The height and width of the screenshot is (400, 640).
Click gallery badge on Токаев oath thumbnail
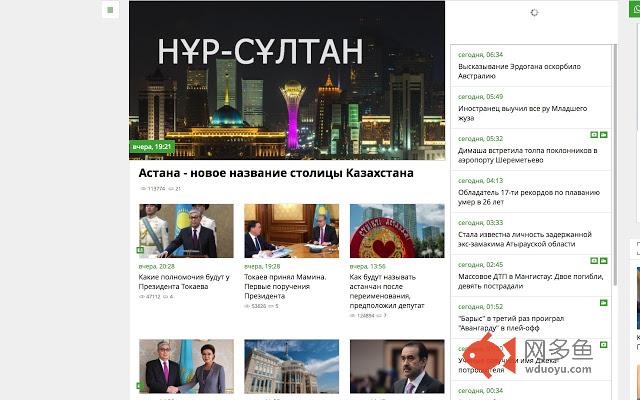coord(140,250)
